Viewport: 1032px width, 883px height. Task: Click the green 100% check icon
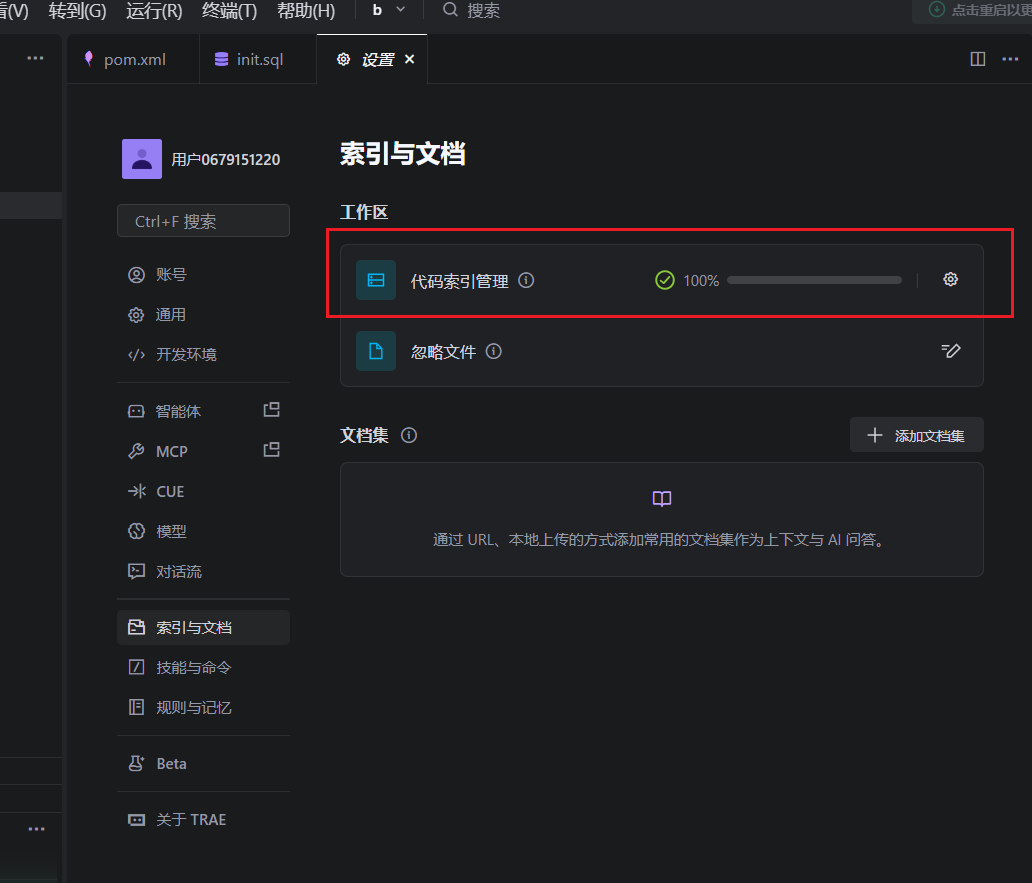coord(665,280)
